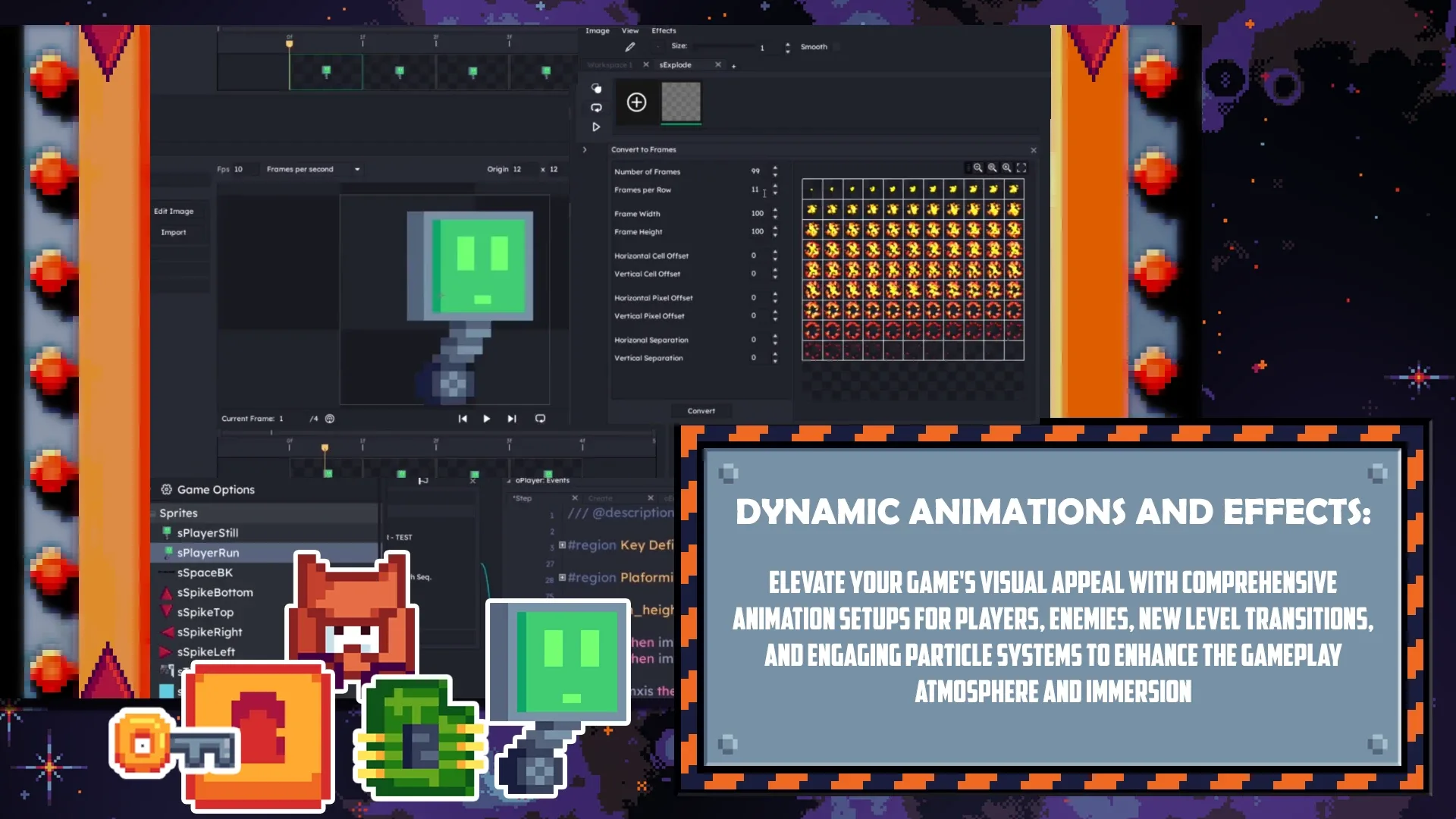Fit the sprite sheet preview to screen
Screen dimensions: 1456x819
point(1021,168)
